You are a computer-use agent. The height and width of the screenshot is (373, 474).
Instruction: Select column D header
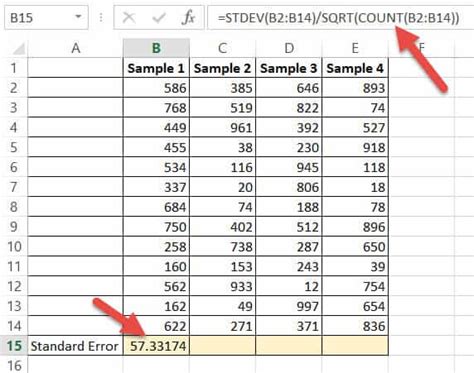click(289, 48)
